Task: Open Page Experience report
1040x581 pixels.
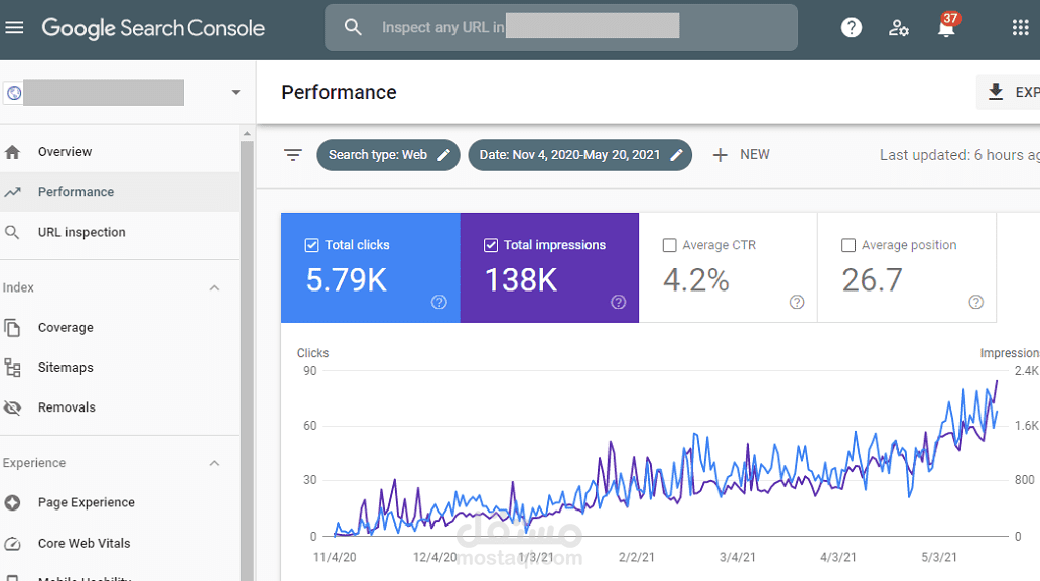Action: (x=119, y=503)
